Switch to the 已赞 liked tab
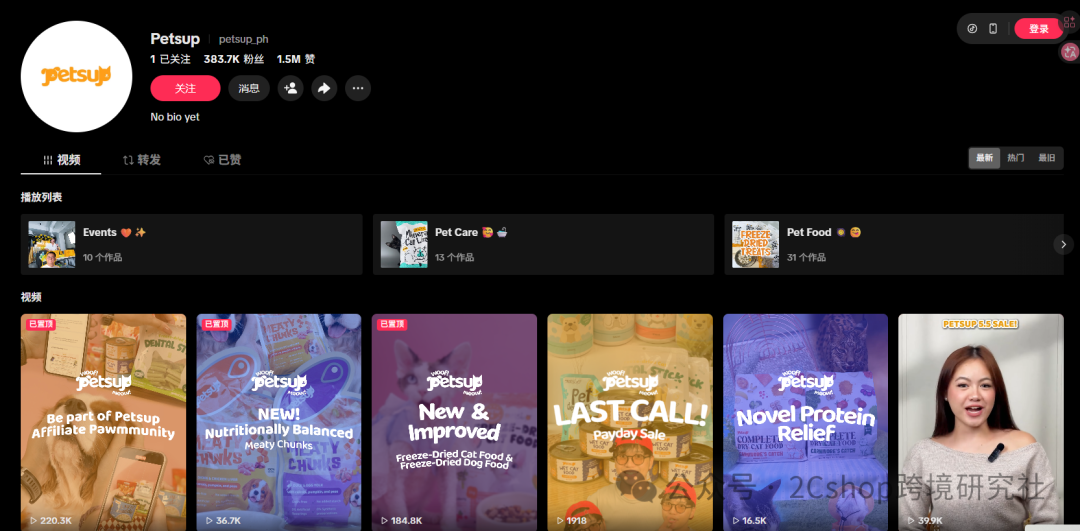Viewport: 1080px width, 531px height. (222, 160)
